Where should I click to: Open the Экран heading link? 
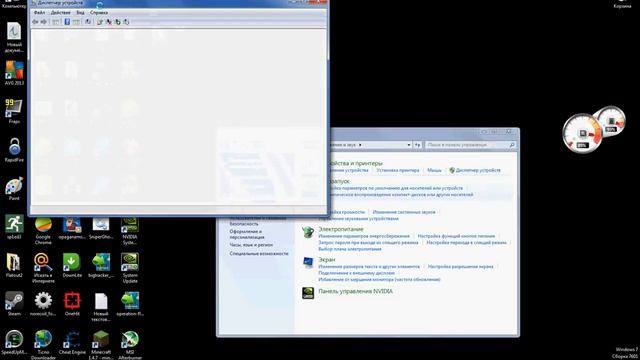pyautogui.click(x=327, y=260)
